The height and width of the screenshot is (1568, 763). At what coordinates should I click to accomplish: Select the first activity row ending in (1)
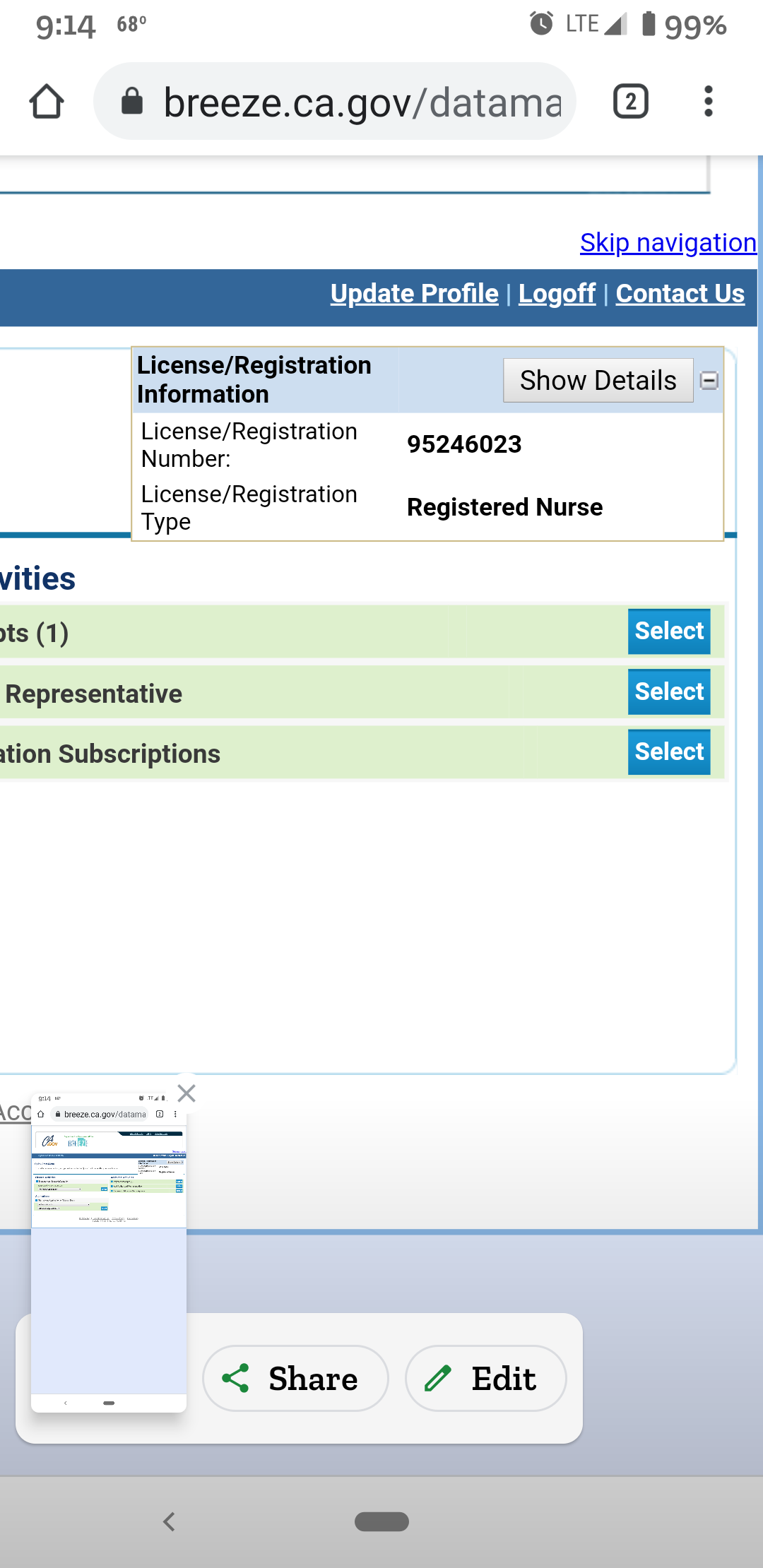(x=669, y=631)
